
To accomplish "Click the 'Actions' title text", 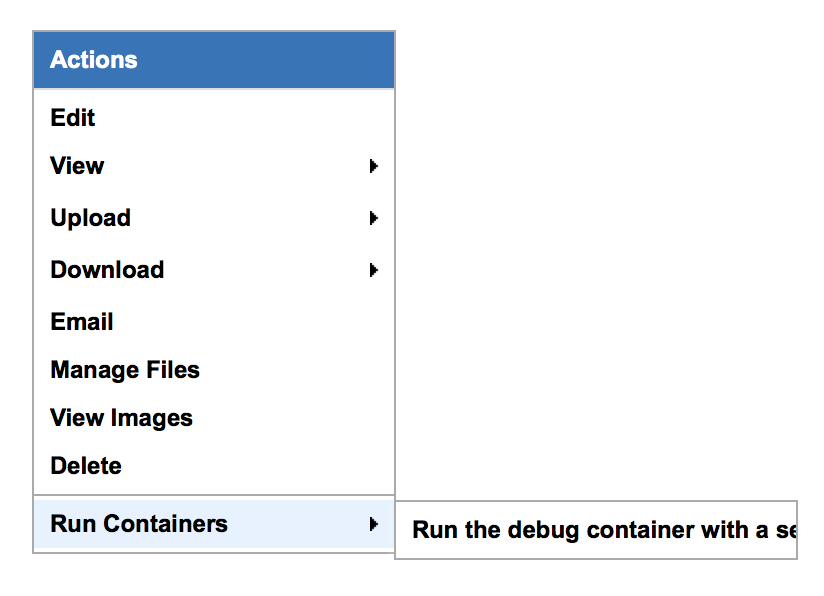I will click(94, 60).
